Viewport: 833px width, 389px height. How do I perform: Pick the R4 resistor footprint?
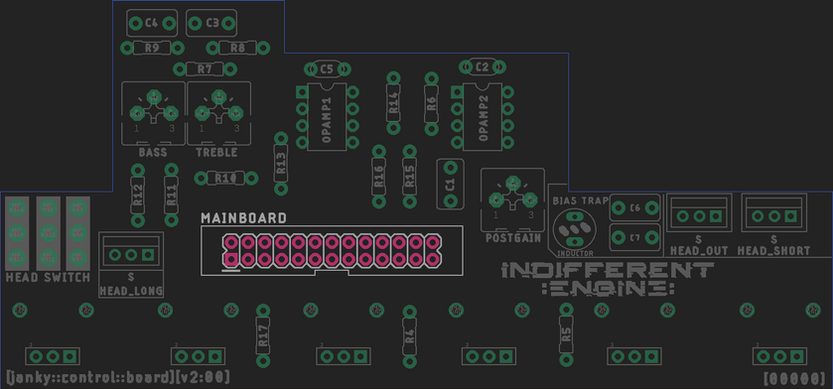tap(409, 336)
